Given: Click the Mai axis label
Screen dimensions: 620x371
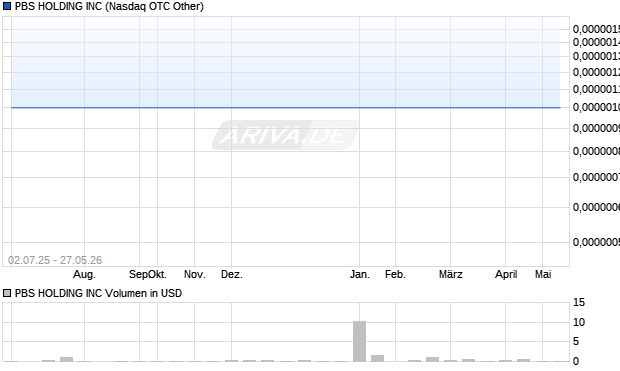Looking at the screenshot, I should coord(543,274).
